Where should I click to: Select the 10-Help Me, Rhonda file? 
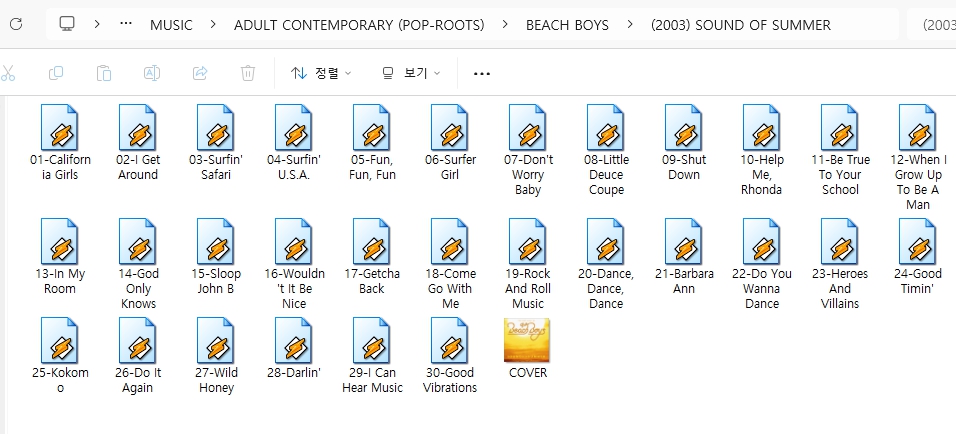(762, 150)
